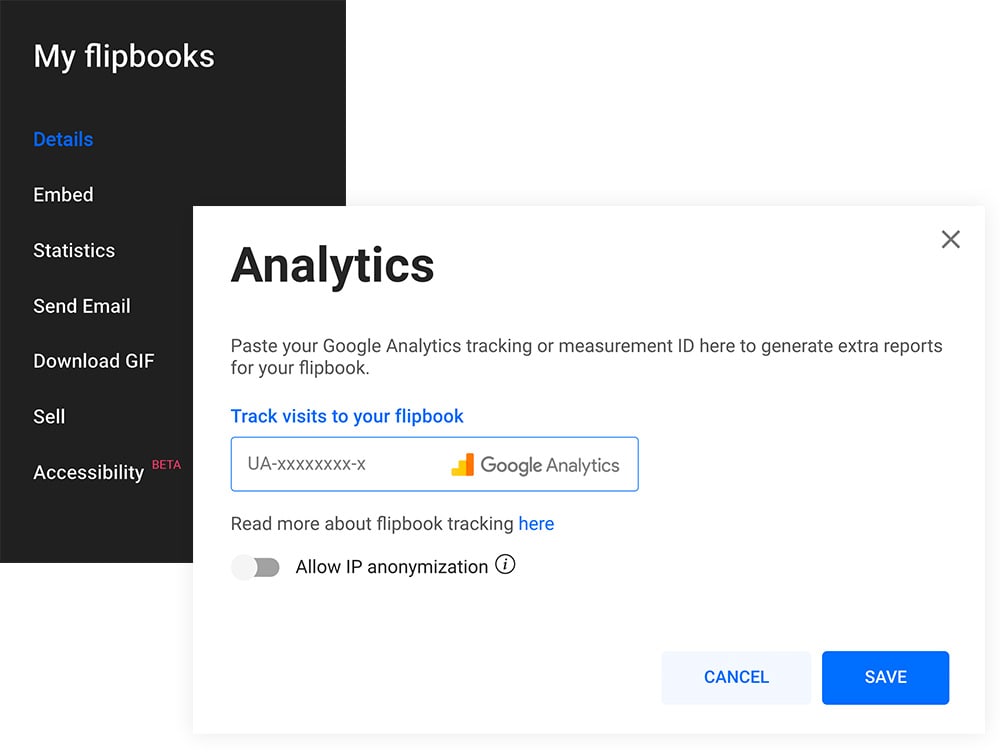This screenshot has height=755, width=1000.
Task: Open the Accessibility section
Action: click(89, 472)
